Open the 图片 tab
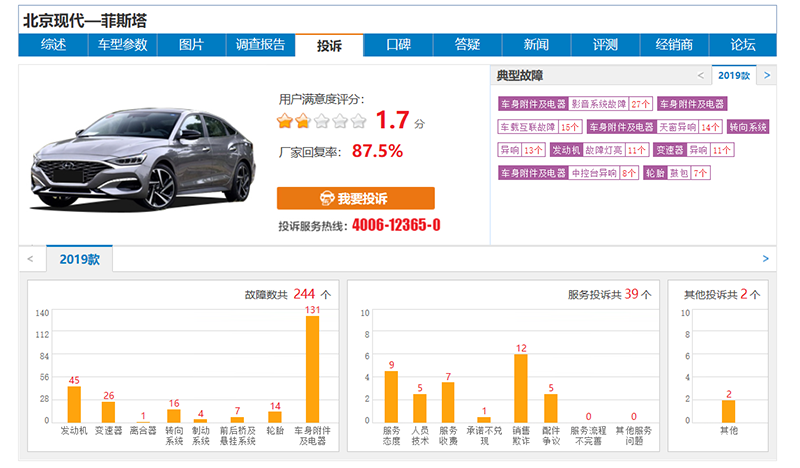This screenshot has width=800, height=468. pos(191,45)
